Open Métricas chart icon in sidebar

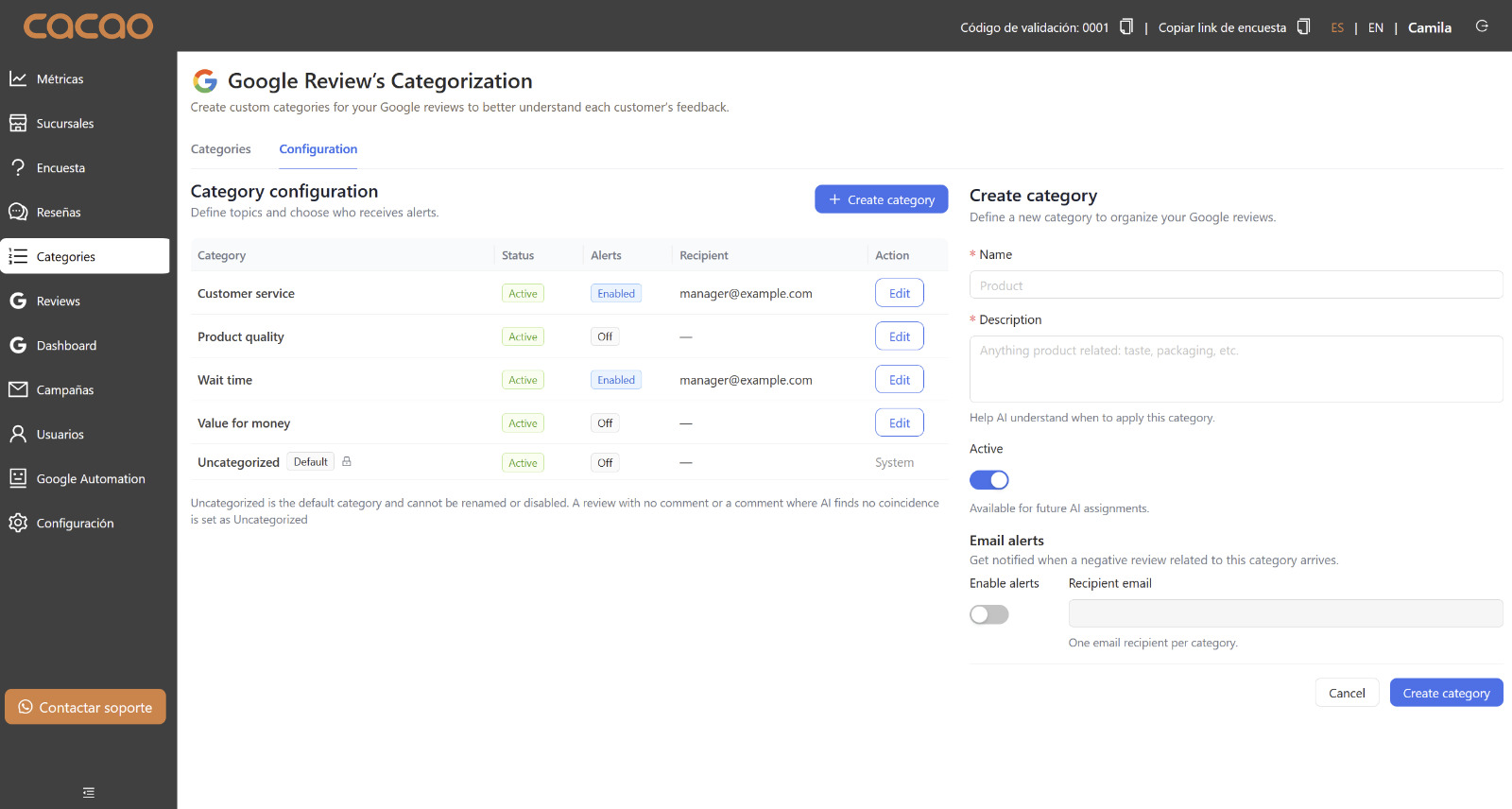tap(18, 78)
